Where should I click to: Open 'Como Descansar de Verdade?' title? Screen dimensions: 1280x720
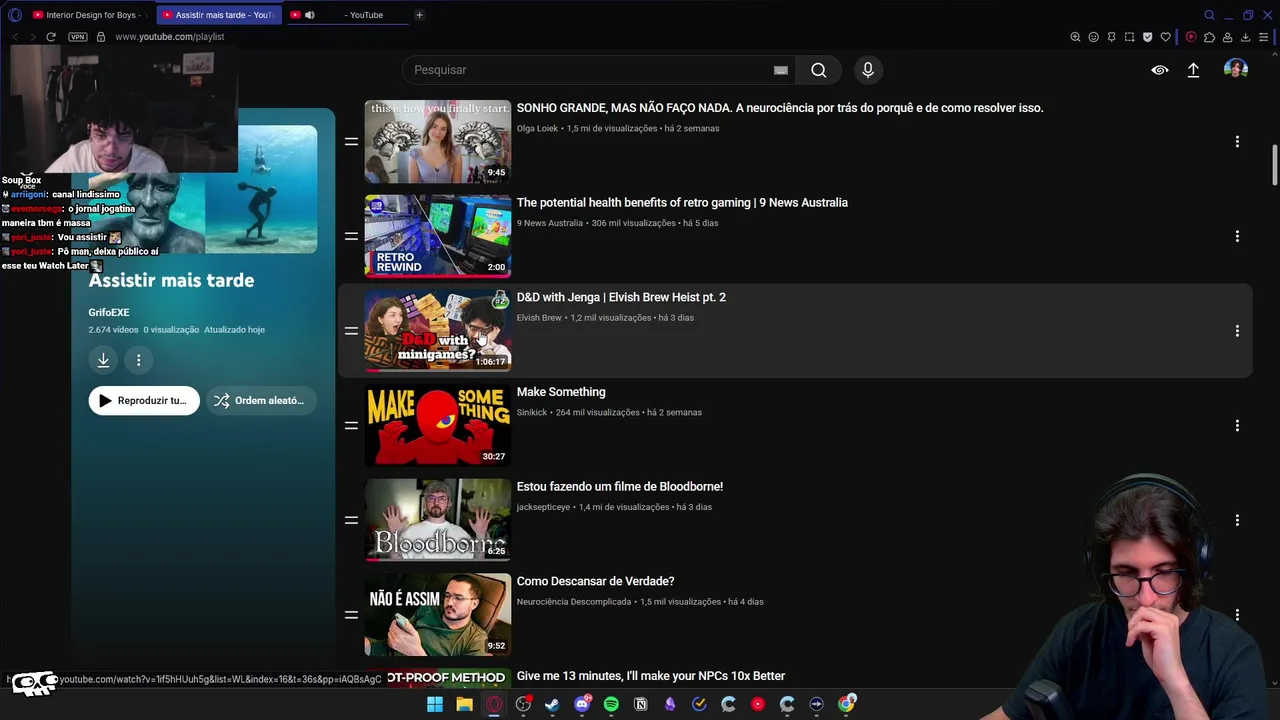pos(595,581)
